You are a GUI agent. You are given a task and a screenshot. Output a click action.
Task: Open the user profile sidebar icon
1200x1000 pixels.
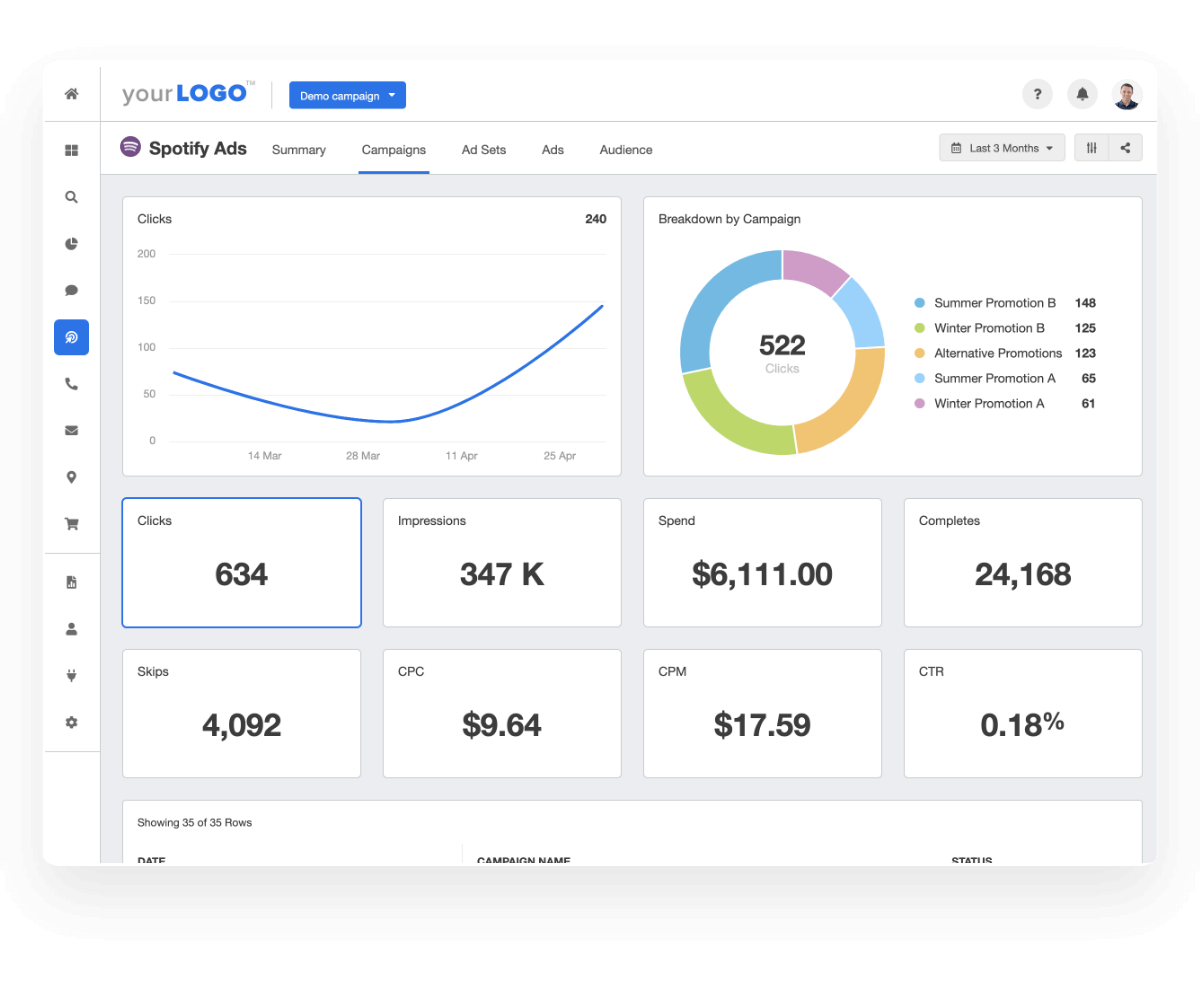(x=71, y=629)
